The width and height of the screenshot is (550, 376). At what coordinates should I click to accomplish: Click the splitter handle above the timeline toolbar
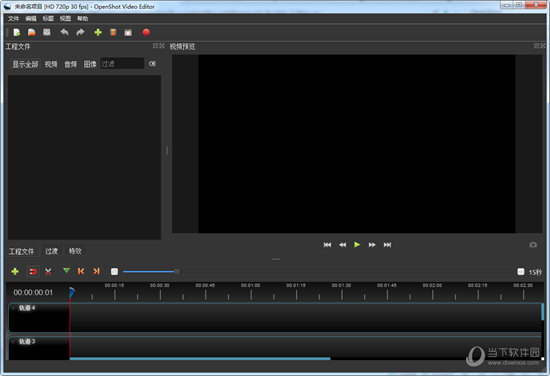click(x=276, y=259)
